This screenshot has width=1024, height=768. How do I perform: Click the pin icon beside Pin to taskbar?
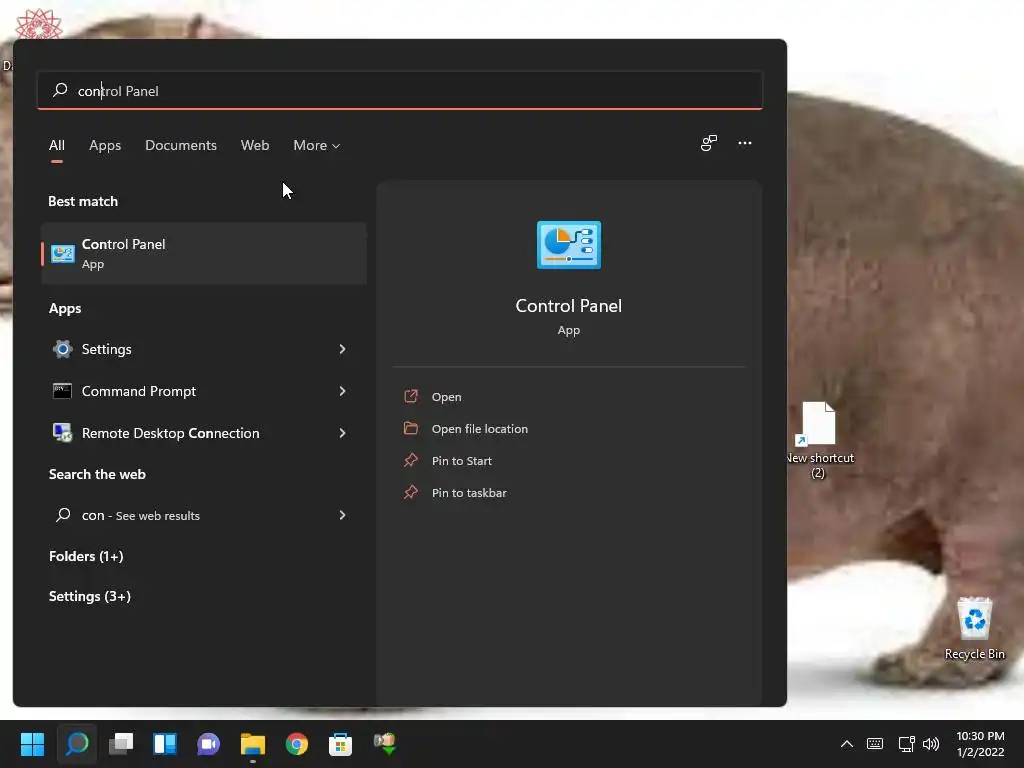coord(411,492)
